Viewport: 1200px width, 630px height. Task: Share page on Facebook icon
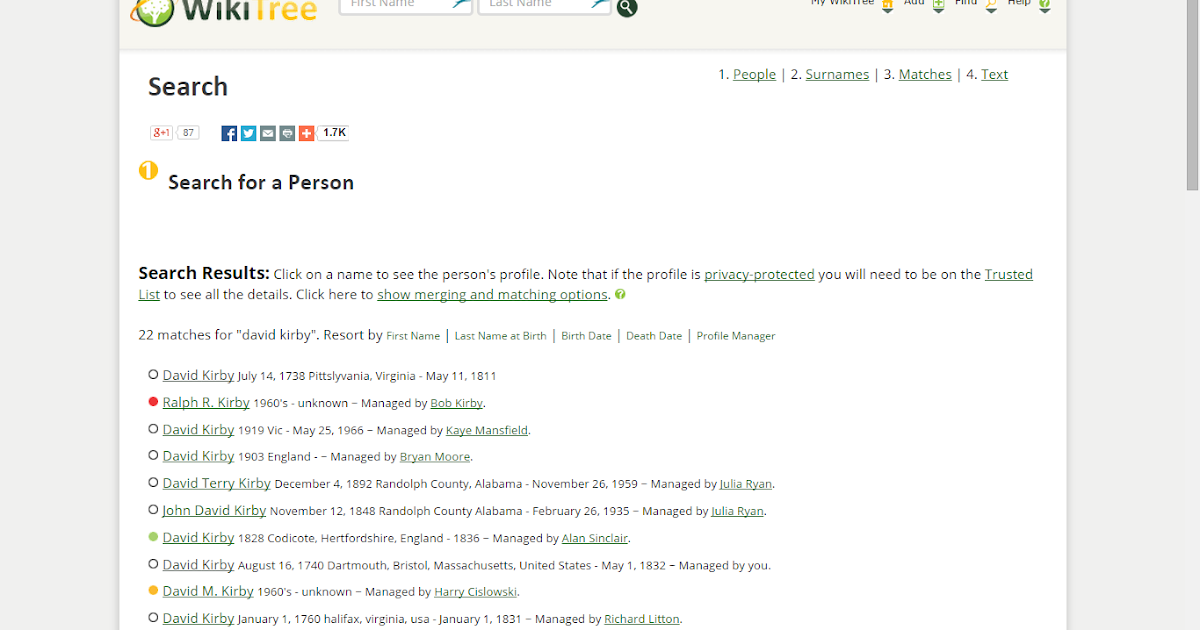(229, 133)
